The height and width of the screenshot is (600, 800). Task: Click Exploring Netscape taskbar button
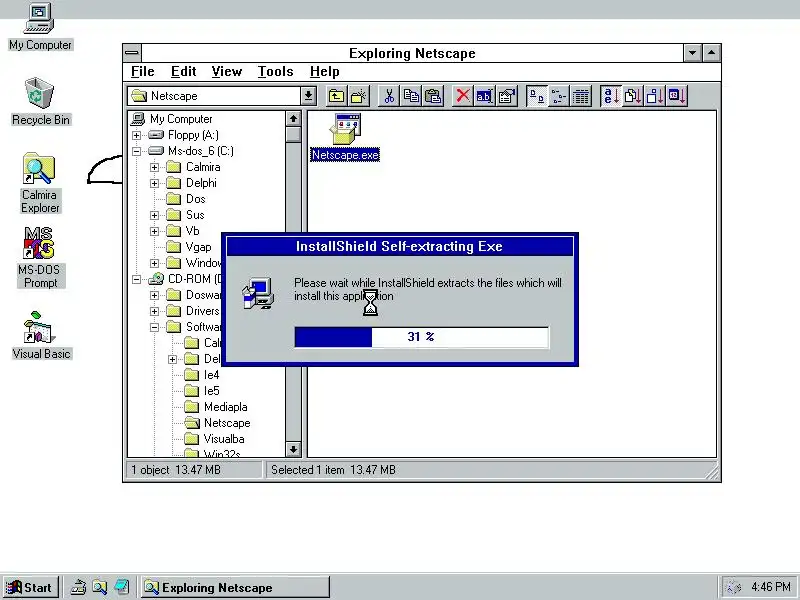(235, 587)
